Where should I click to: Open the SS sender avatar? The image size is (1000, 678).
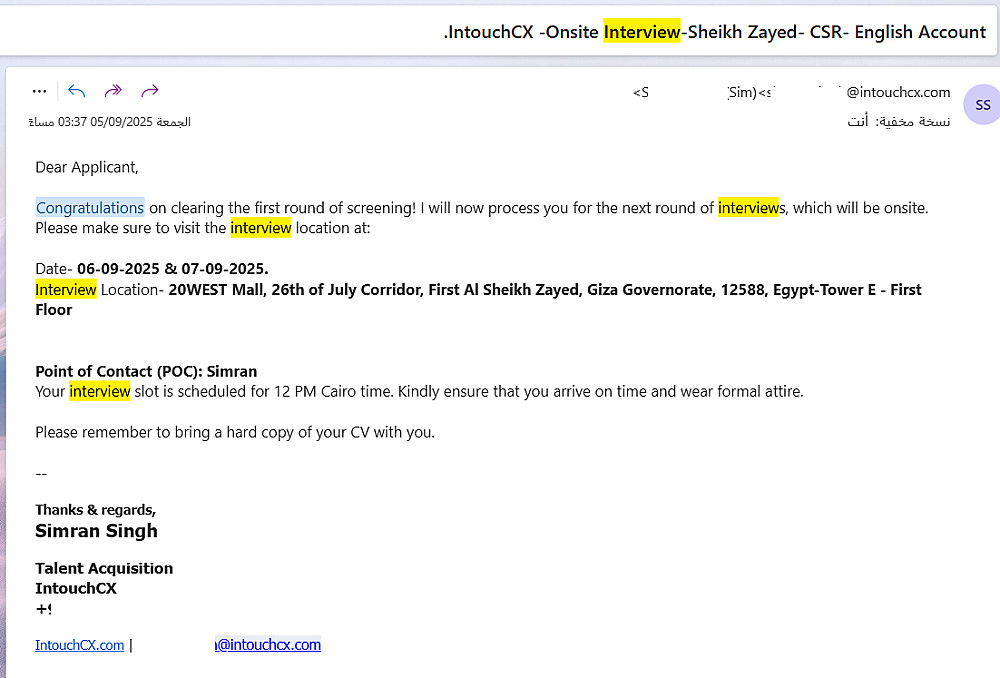982,105
